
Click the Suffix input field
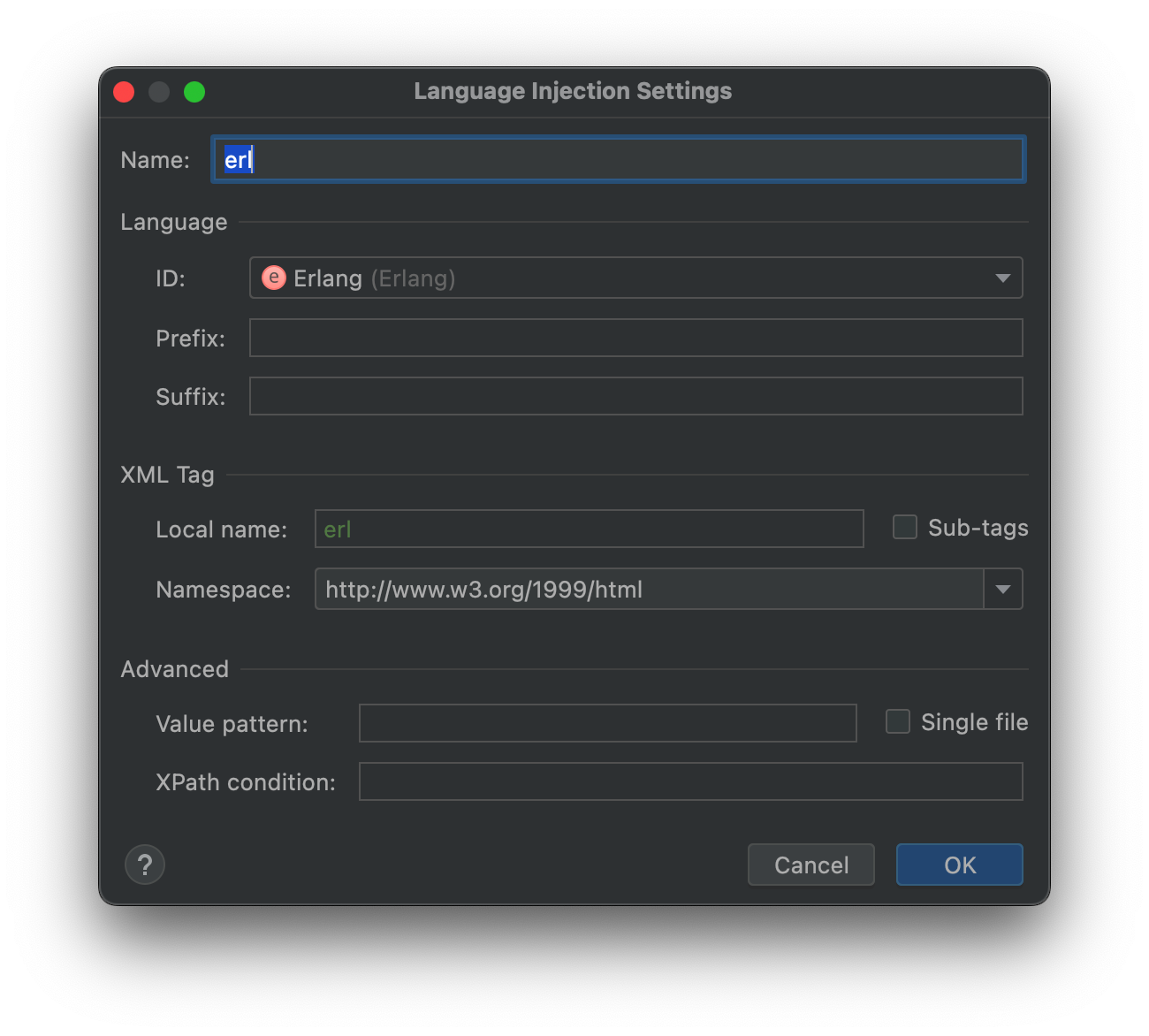click(635, 396)
